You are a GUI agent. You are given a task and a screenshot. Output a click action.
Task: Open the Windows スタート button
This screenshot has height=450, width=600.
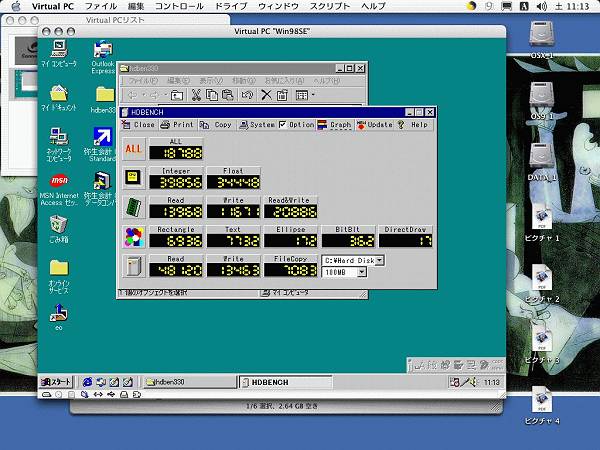[x=56, y=382]
